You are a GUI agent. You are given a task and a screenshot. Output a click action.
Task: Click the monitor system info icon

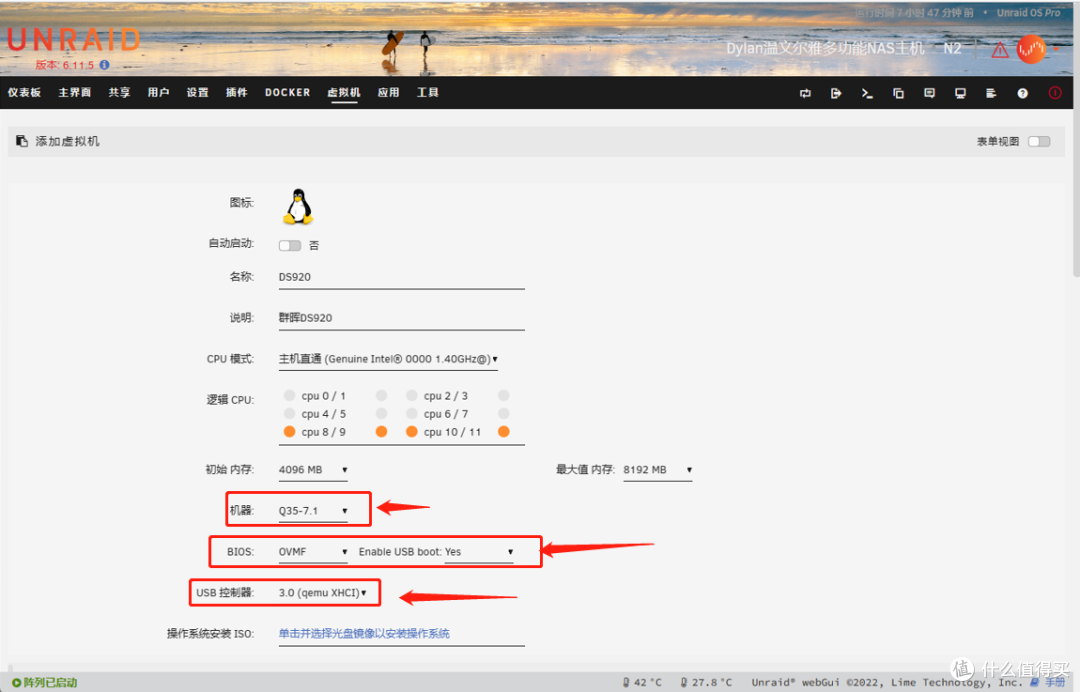tap(960, 93)
